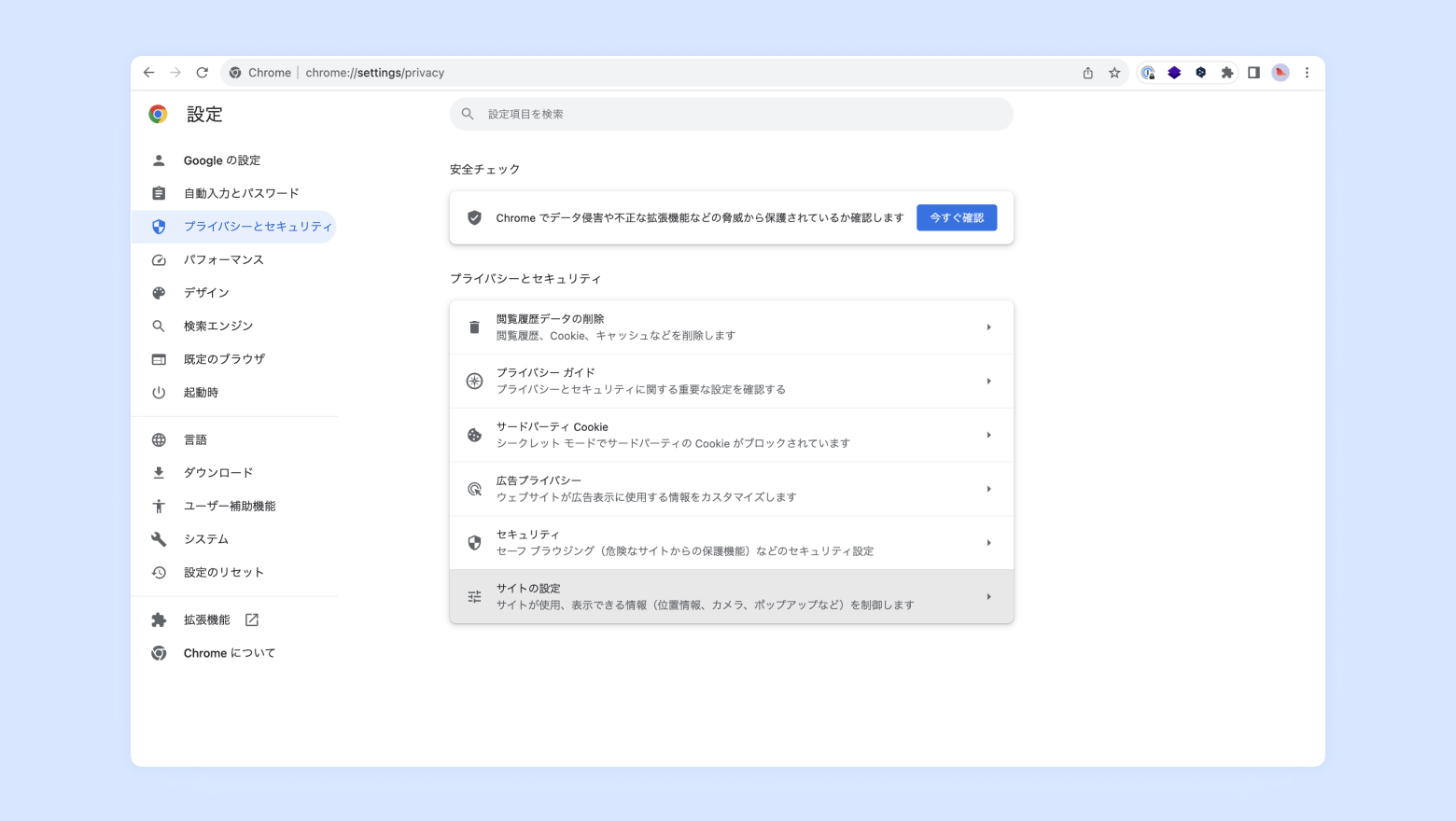Open Chrome's three-dot menu
Screen dimensions: 1456x821
[x=1307, y=73]
